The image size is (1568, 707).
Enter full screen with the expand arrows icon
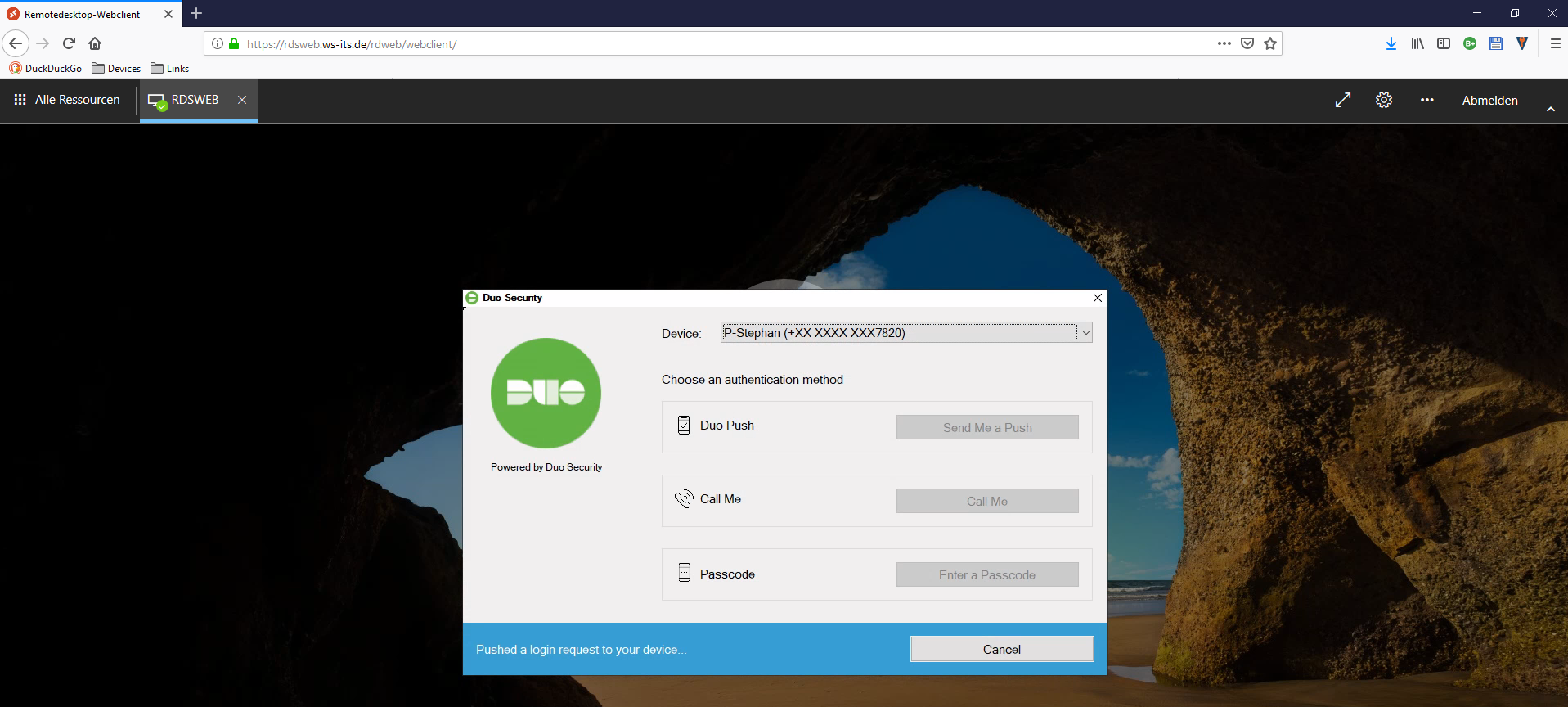coord(1343,100)
